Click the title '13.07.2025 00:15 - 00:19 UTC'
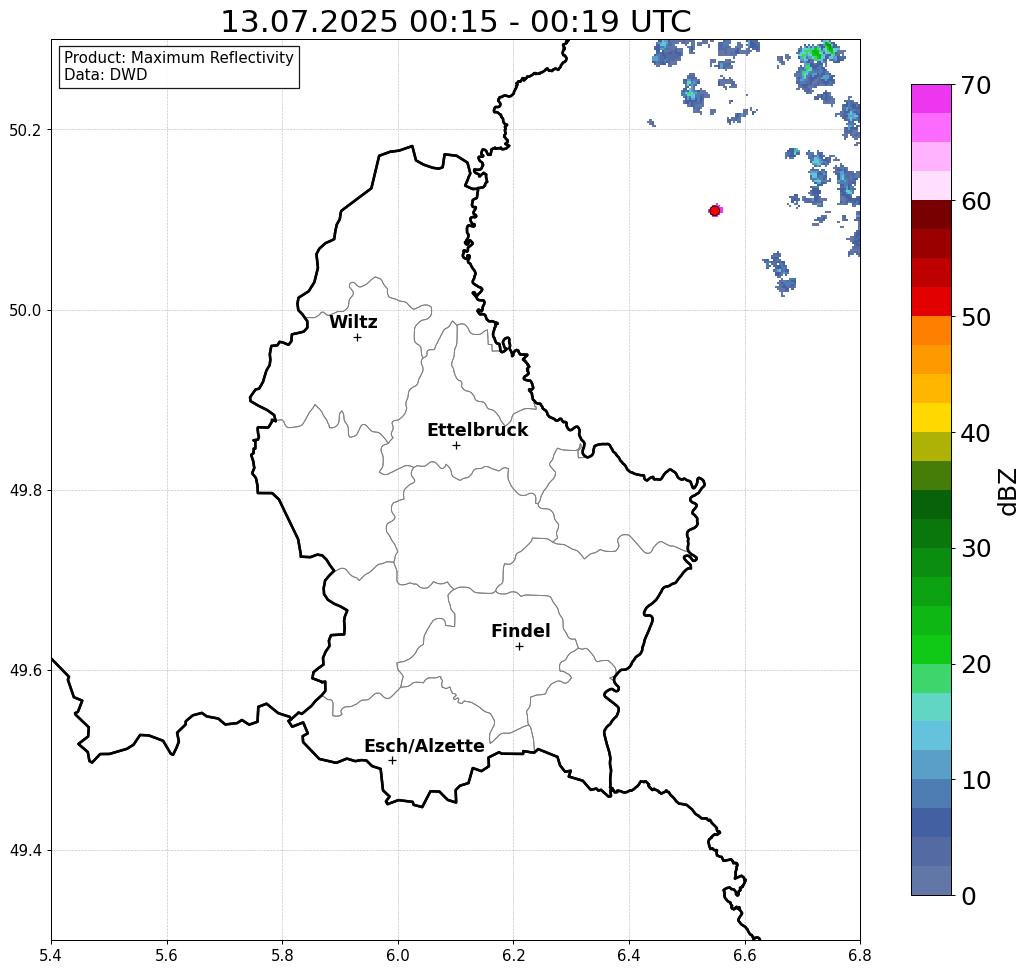This screenshot has height=973, width=1029. click(x=456, y=22)
